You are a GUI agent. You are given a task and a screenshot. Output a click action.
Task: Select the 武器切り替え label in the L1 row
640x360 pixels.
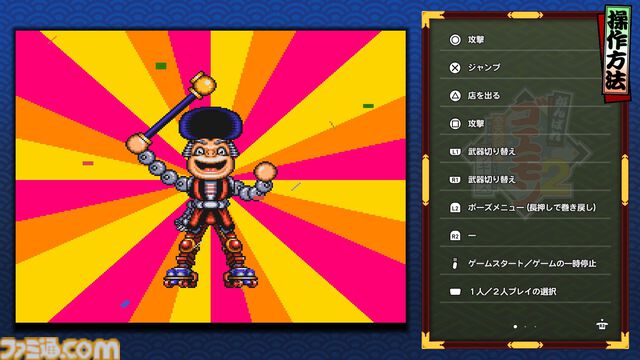492,151
